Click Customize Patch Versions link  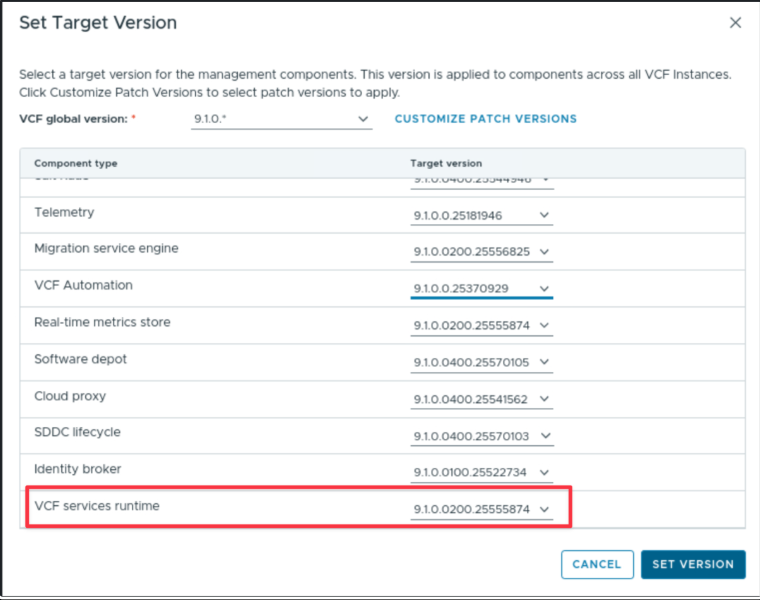[486, 119]
